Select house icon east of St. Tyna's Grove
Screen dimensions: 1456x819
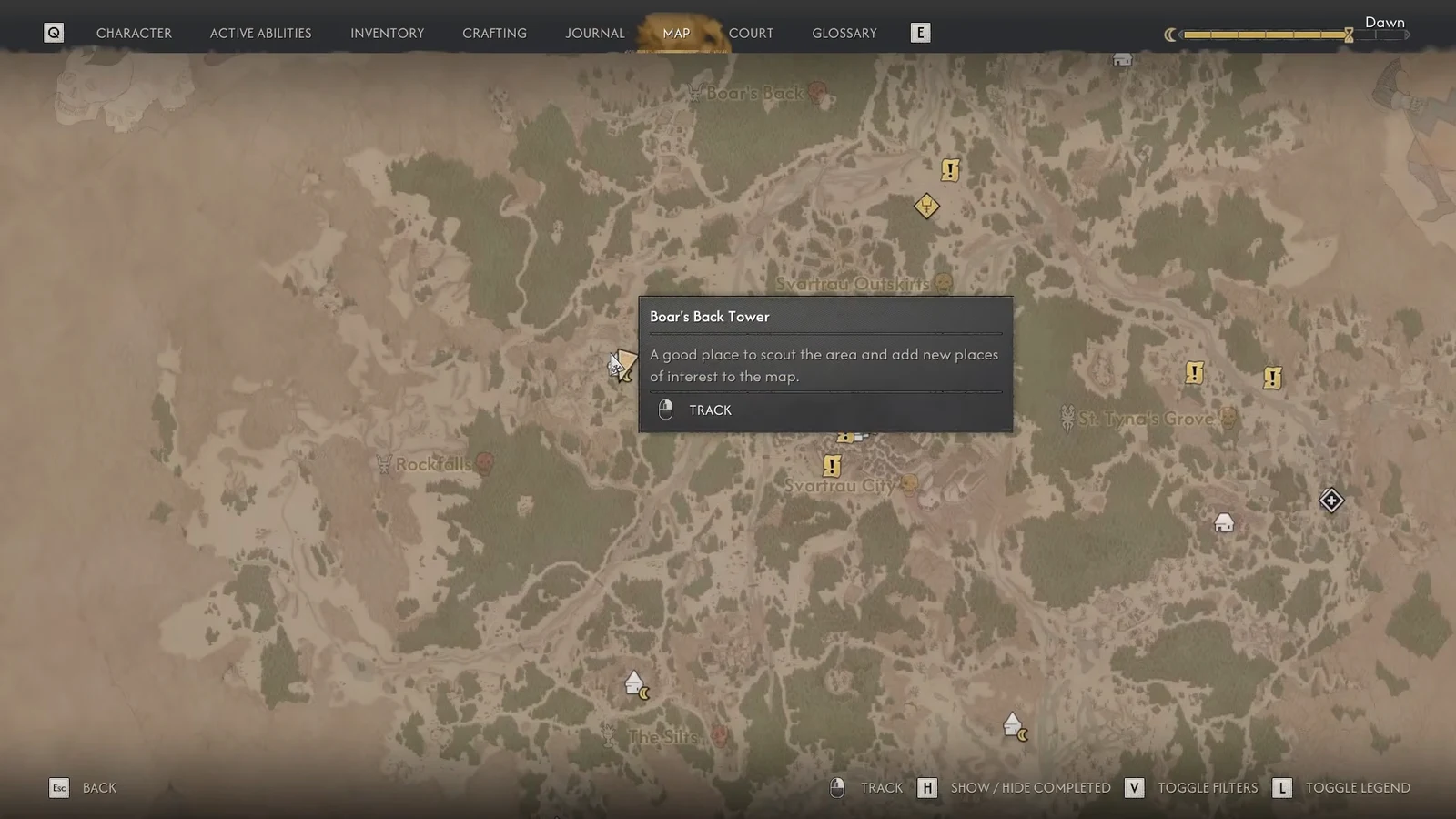pyautogui.click(x=1224, y=522)
